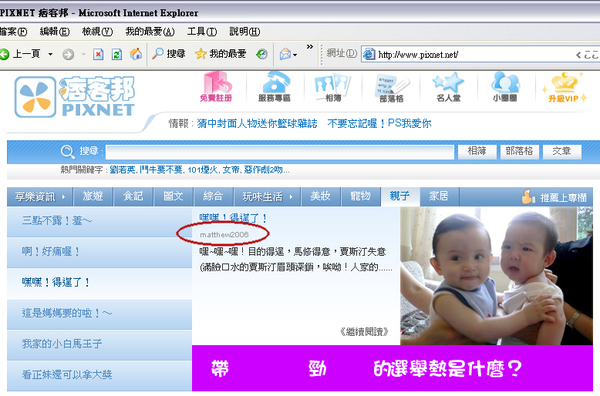Open the 我的最愛(A) menu
600x396 pixels.
pos(150,31)
